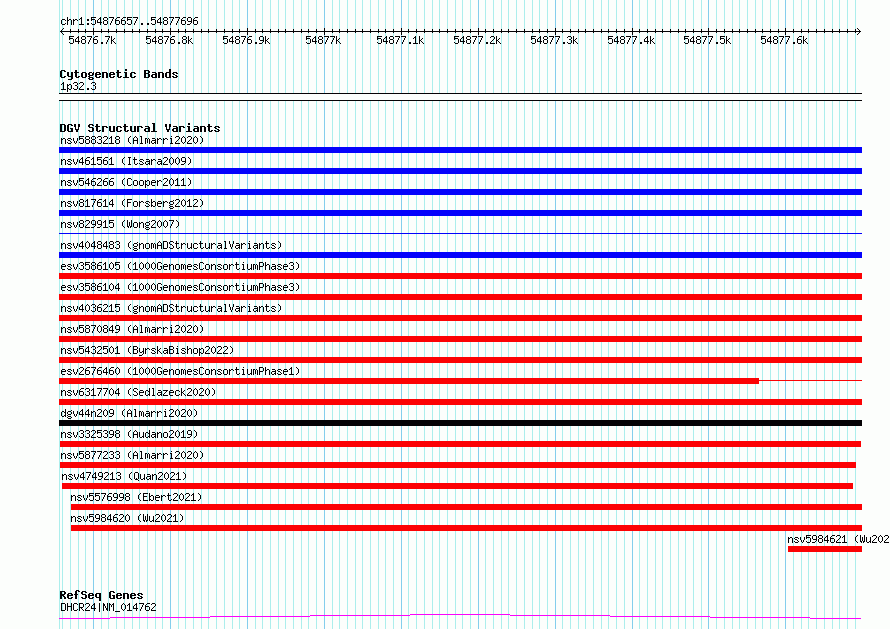Click the nsv5877233 (Almarri2020) label
Screen dimensions: 890x629
click(x=132, y=455)
